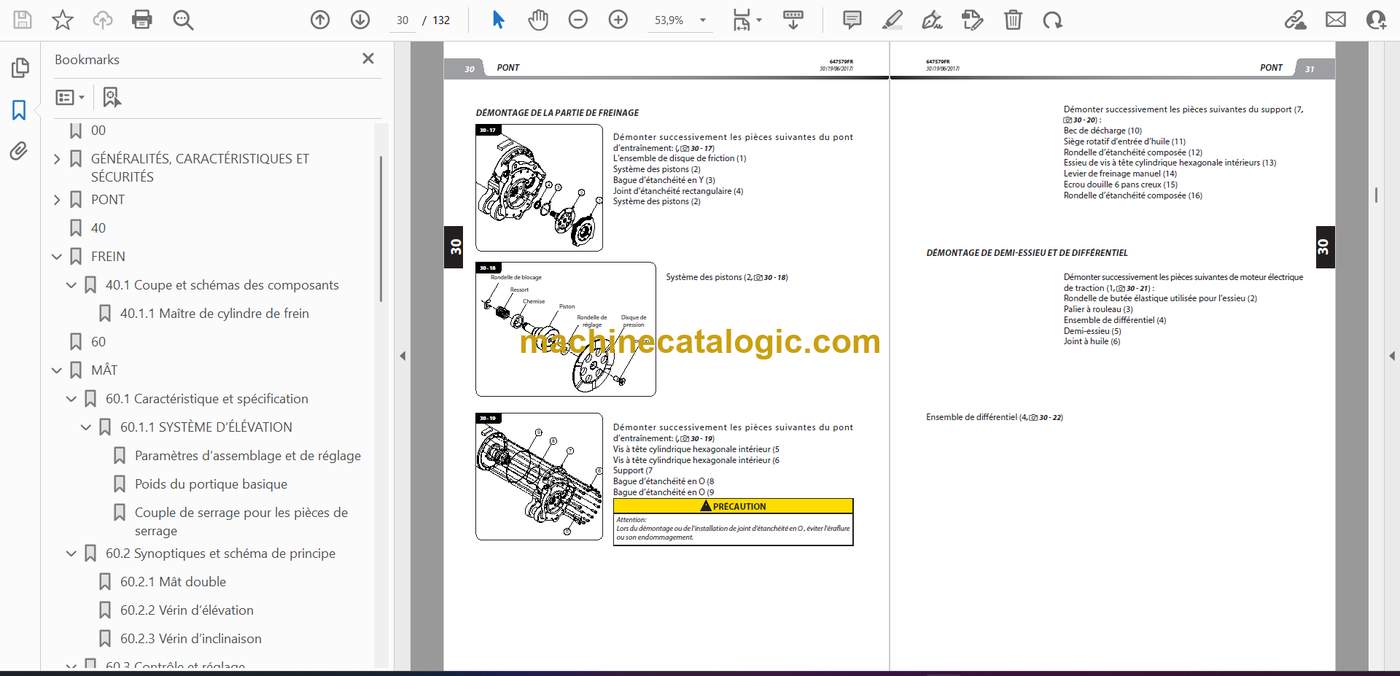Expand the PONT bookmark
The width and height of the screenshot is (1400, 676).
coord(57,200)
